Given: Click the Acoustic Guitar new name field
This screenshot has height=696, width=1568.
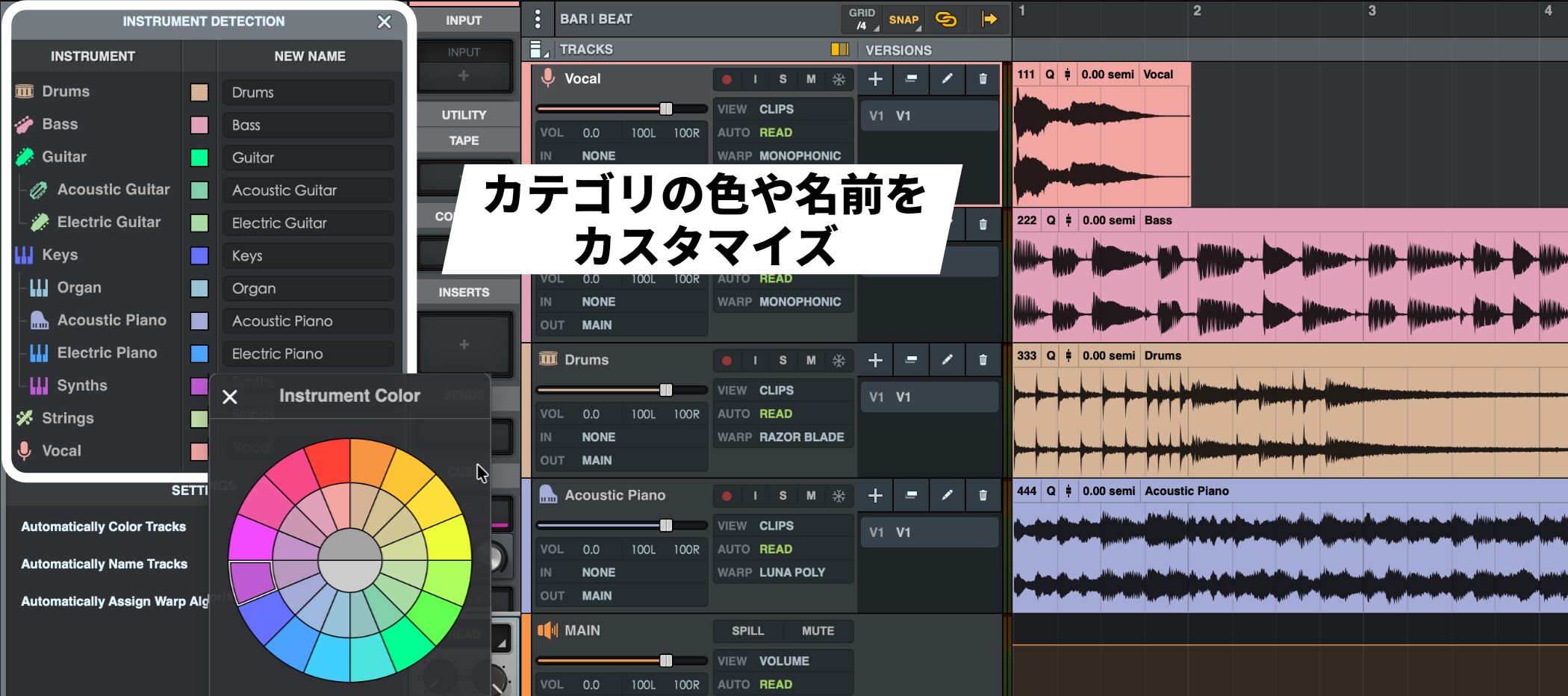Looking at the screenshot, I should pyautogui.click(x=308, y=190).
